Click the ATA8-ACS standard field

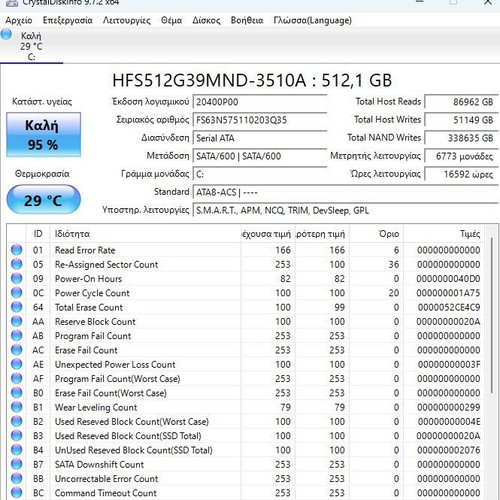tap(346, 192)
